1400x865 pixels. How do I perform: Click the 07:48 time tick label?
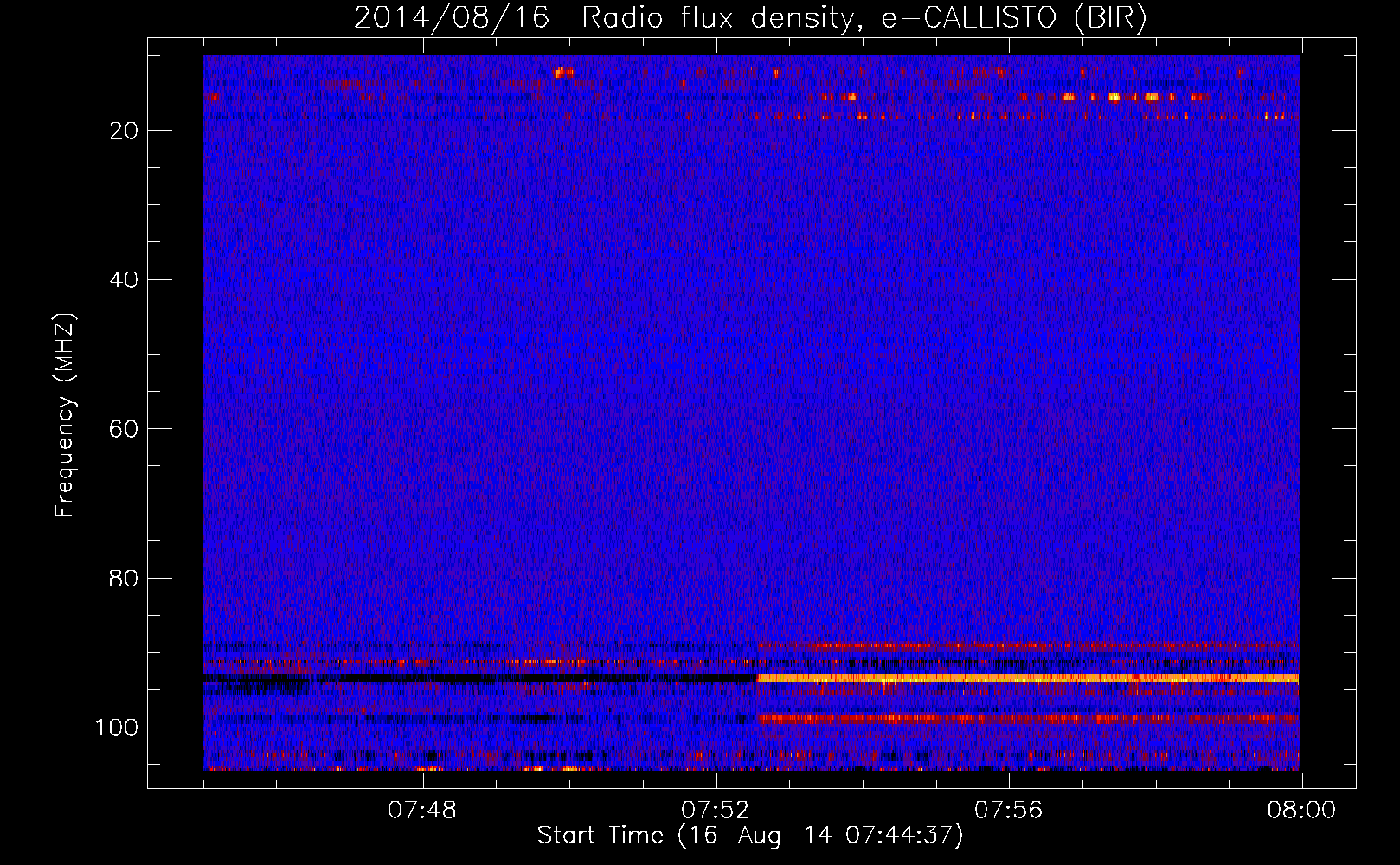pyautogui.click(x=422, y=811)
